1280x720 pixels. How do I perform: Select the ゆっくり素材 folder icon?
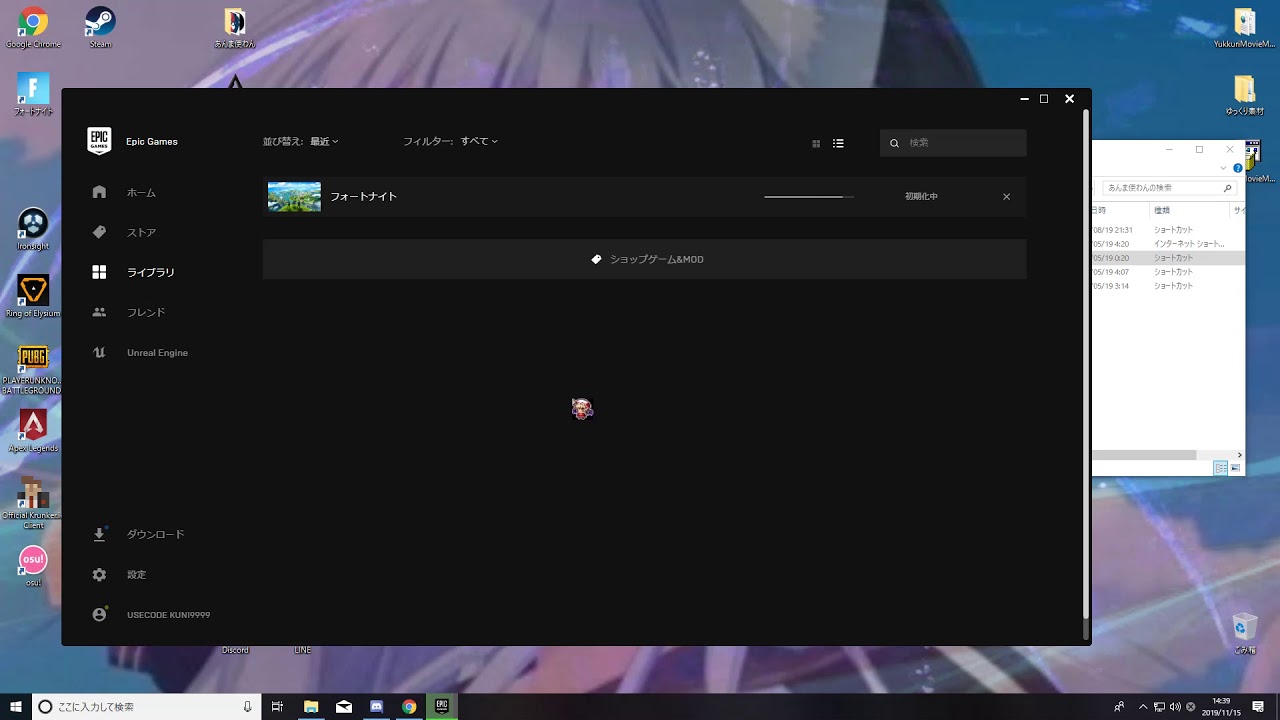pyautogui.click(x=1244, y=94)
